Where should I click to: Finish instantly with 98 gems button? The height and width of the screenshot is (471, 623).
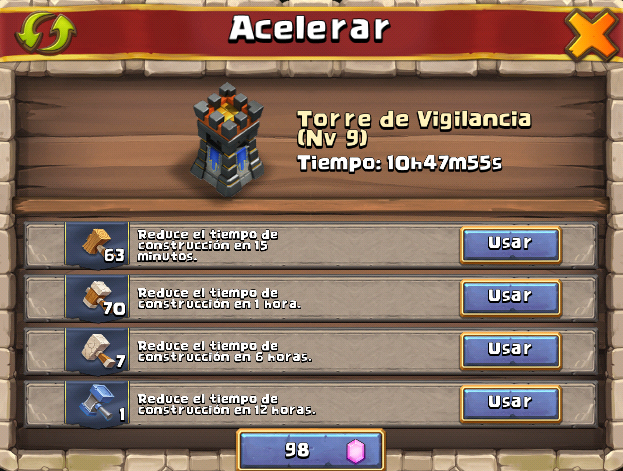point(311,450)
